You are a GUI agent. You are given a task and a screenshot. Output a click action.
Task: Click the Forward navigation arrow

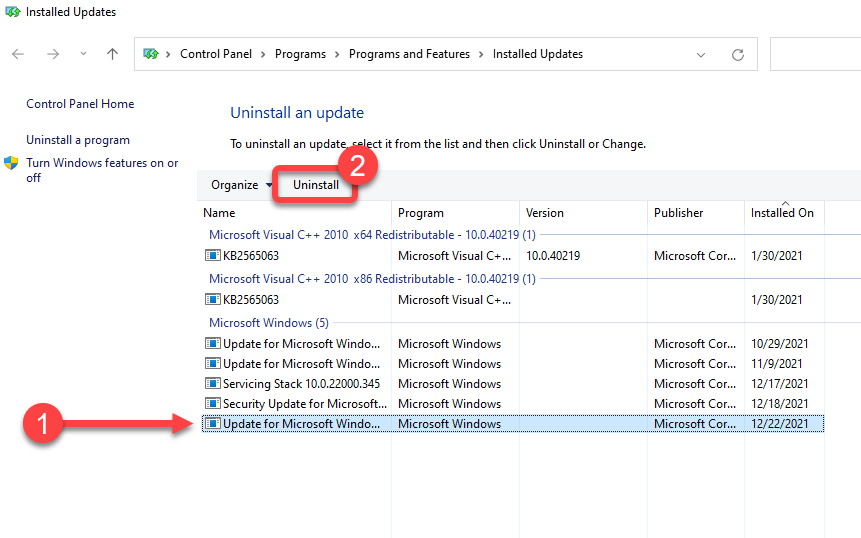tap(52, 54)
